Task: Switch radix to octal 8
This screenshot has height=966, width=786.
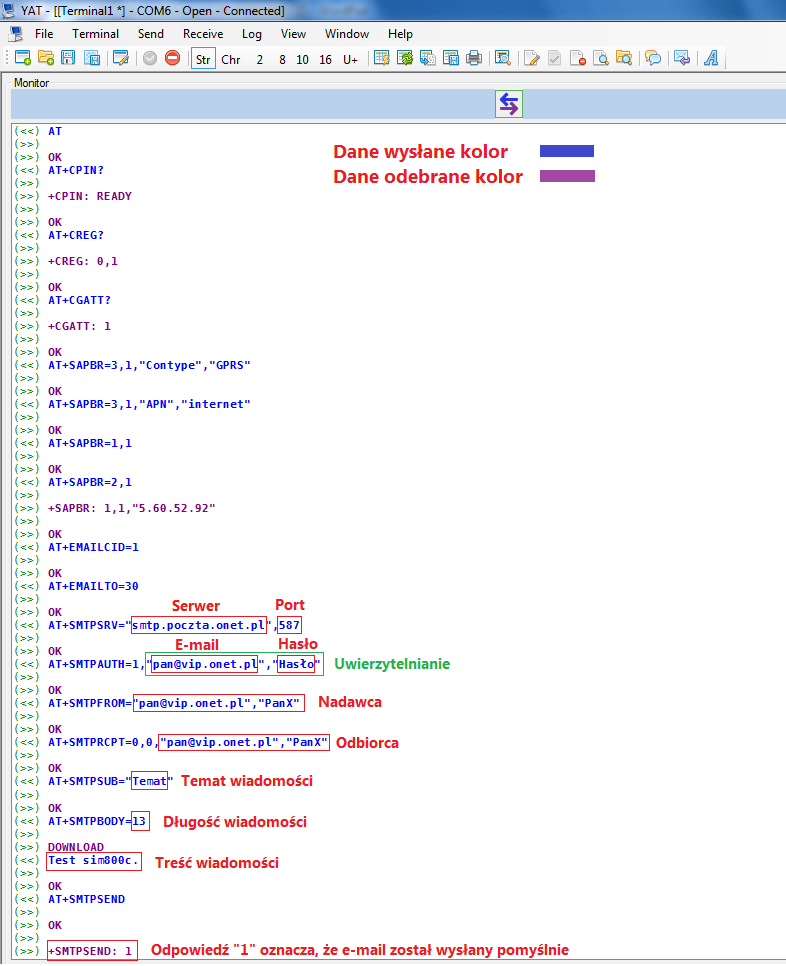Action: 282,59
